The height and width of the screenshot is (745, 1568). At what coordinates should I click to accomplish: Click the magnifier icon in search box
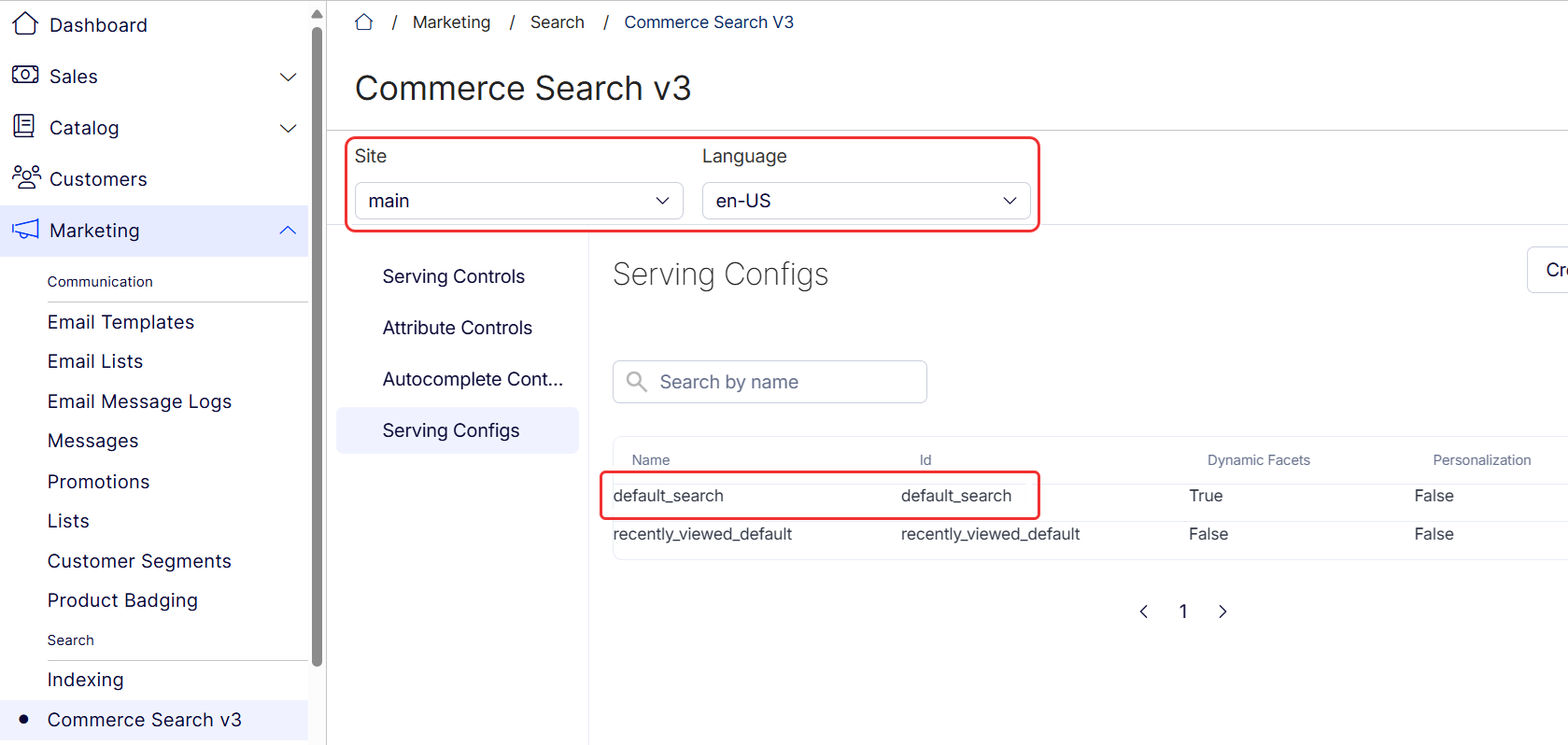(637, 382)
